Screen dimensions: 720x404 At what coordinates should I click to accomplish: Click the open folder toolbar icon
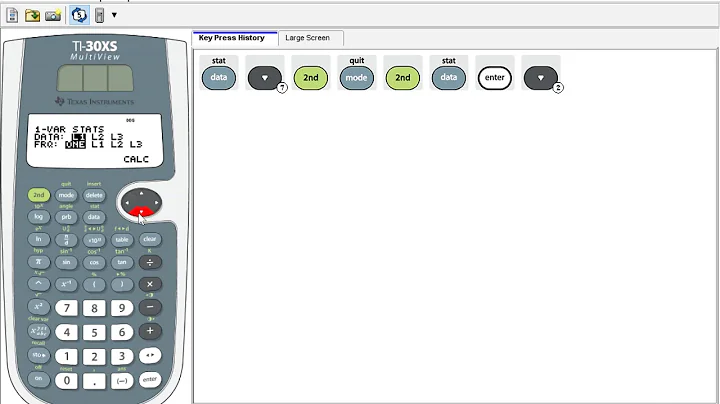32,16
